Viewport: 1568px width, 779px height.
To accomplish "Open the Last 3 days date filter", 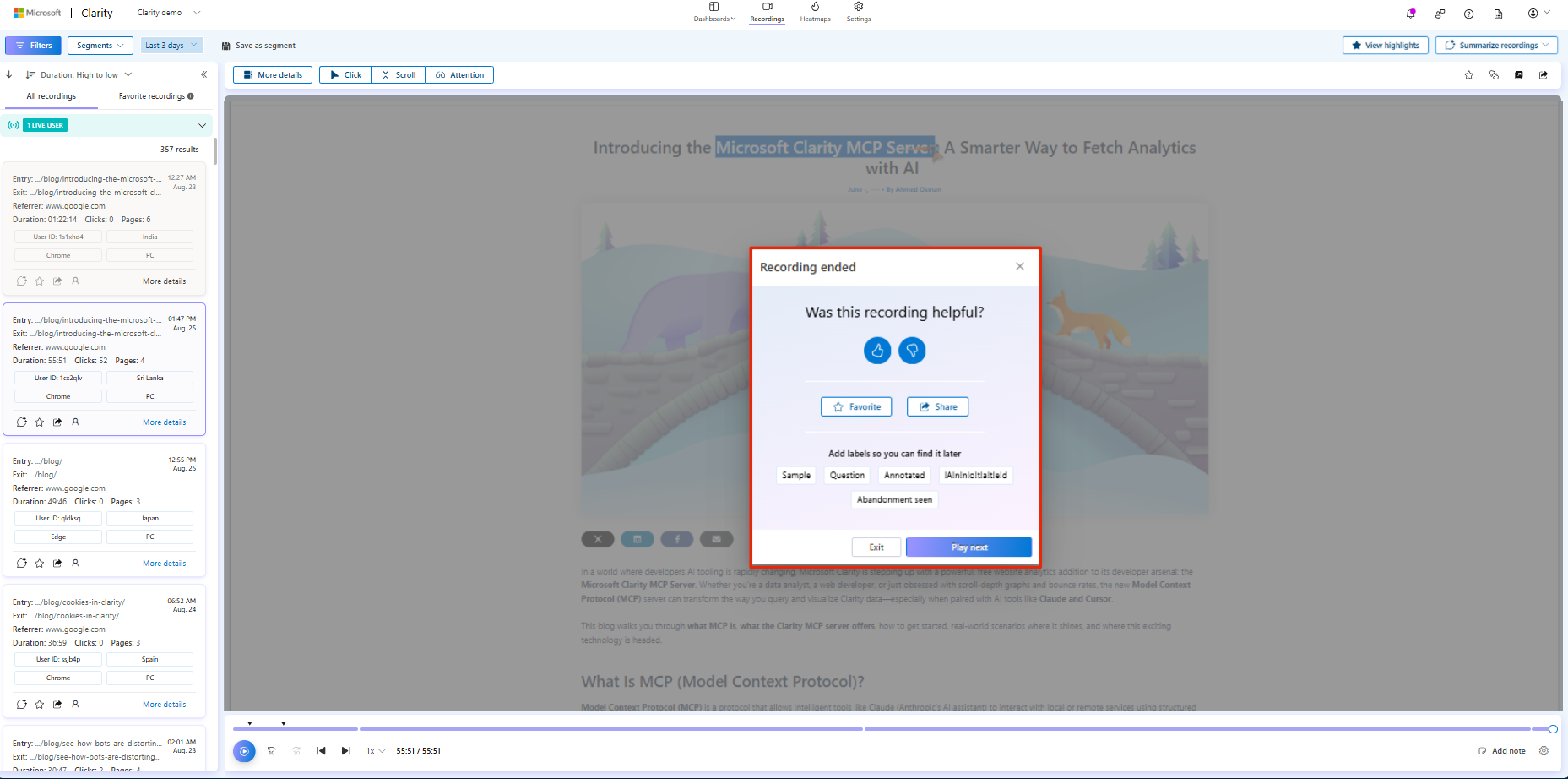I will pyautogui.click(x=171, y=45).
